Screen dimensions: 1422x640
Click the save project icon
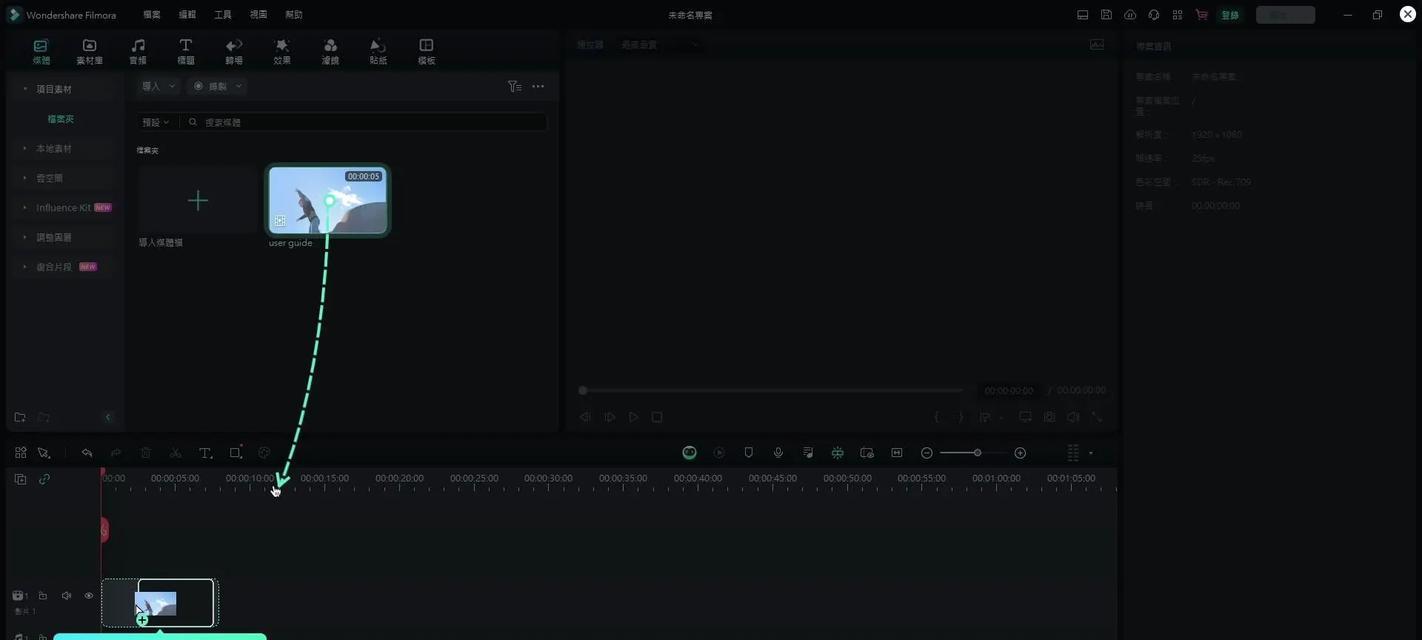click(x=1106, y=15)
